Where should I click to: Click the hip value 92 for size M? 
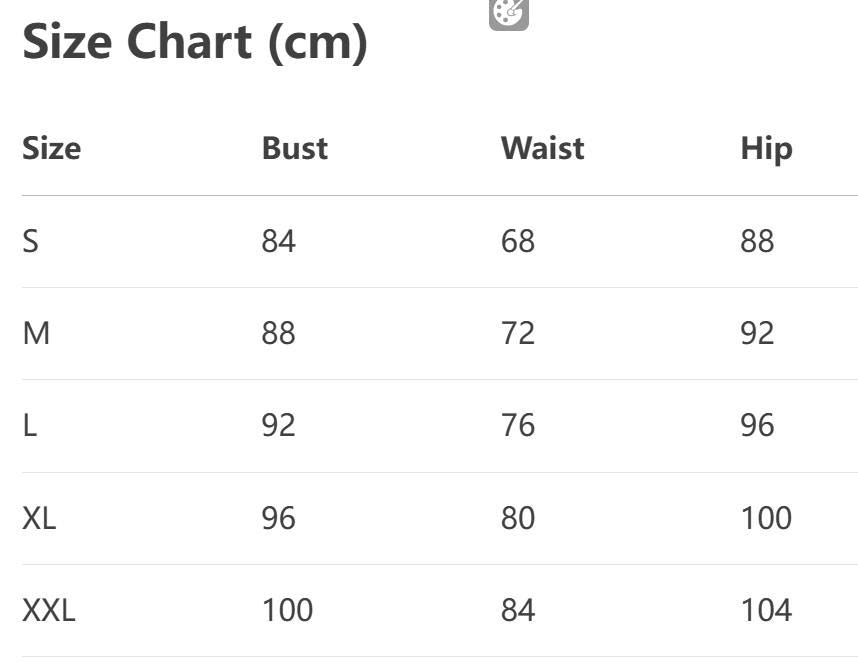[x=757, y=333]
